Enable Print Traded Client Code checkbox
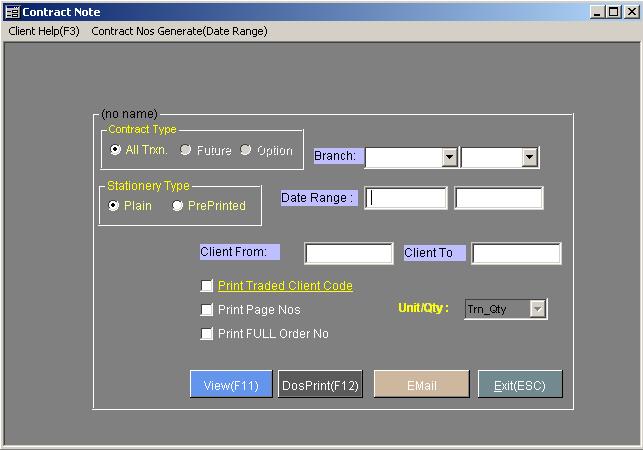Screen dimensions: 643x450 click(207, 286)
